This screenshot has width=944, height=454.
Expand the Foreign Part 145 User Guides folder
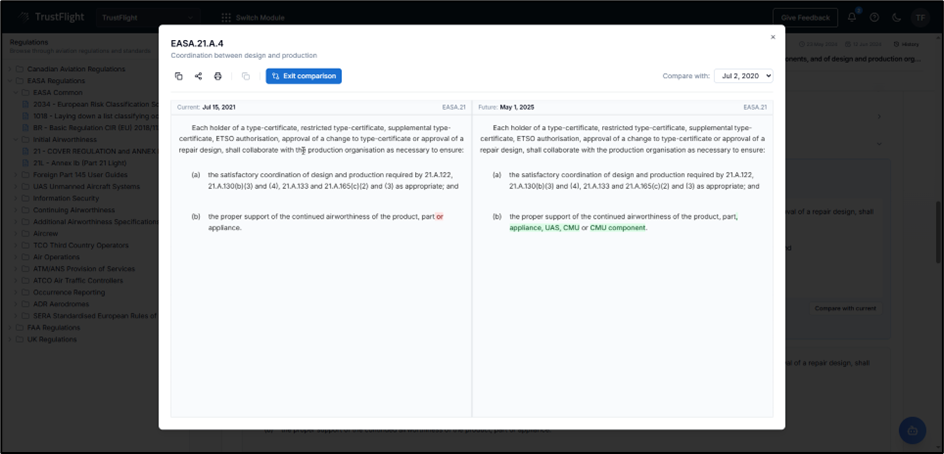pos(15,175)
